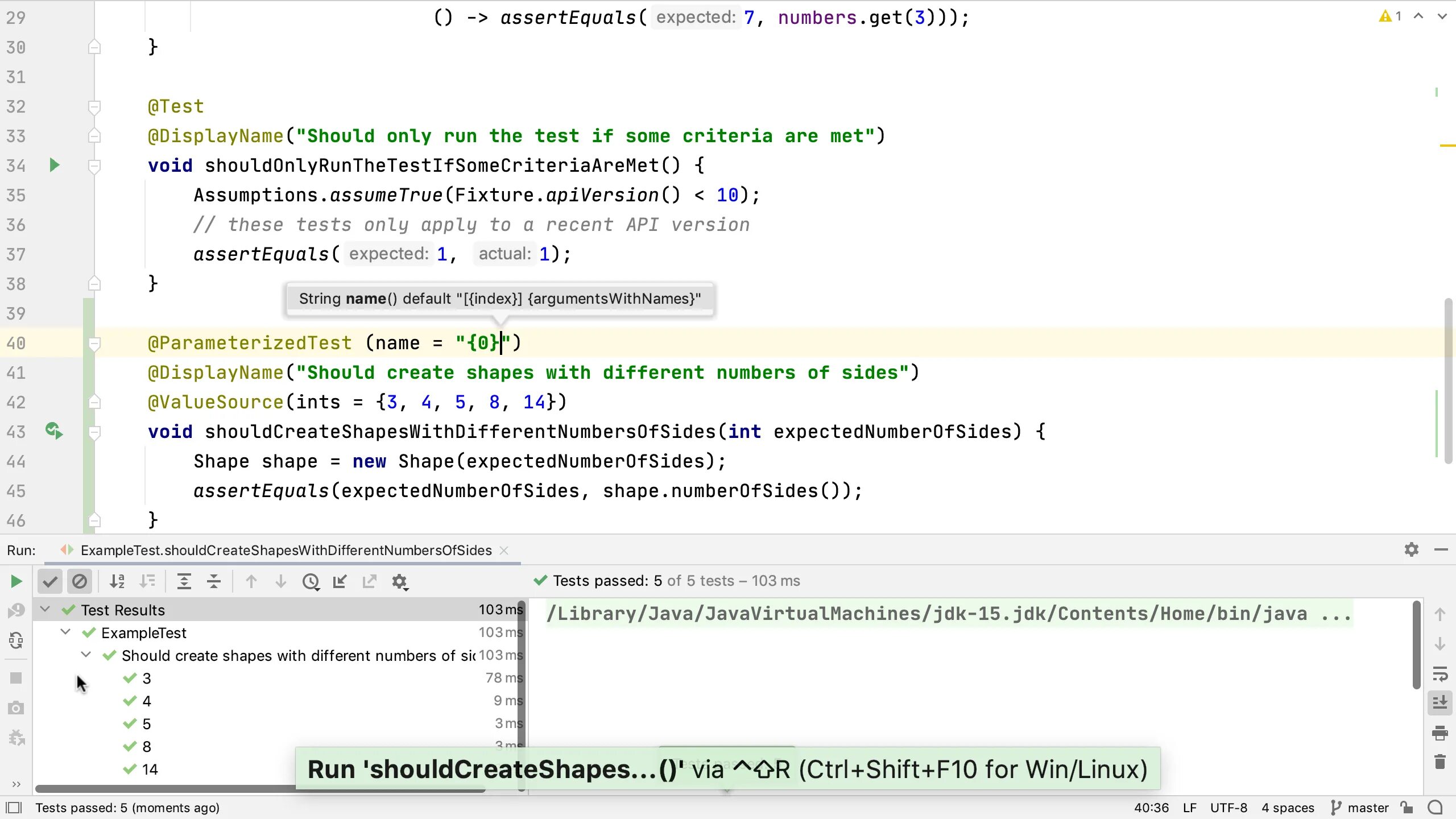
Task: Open test history clock icon
Action: 311,581
